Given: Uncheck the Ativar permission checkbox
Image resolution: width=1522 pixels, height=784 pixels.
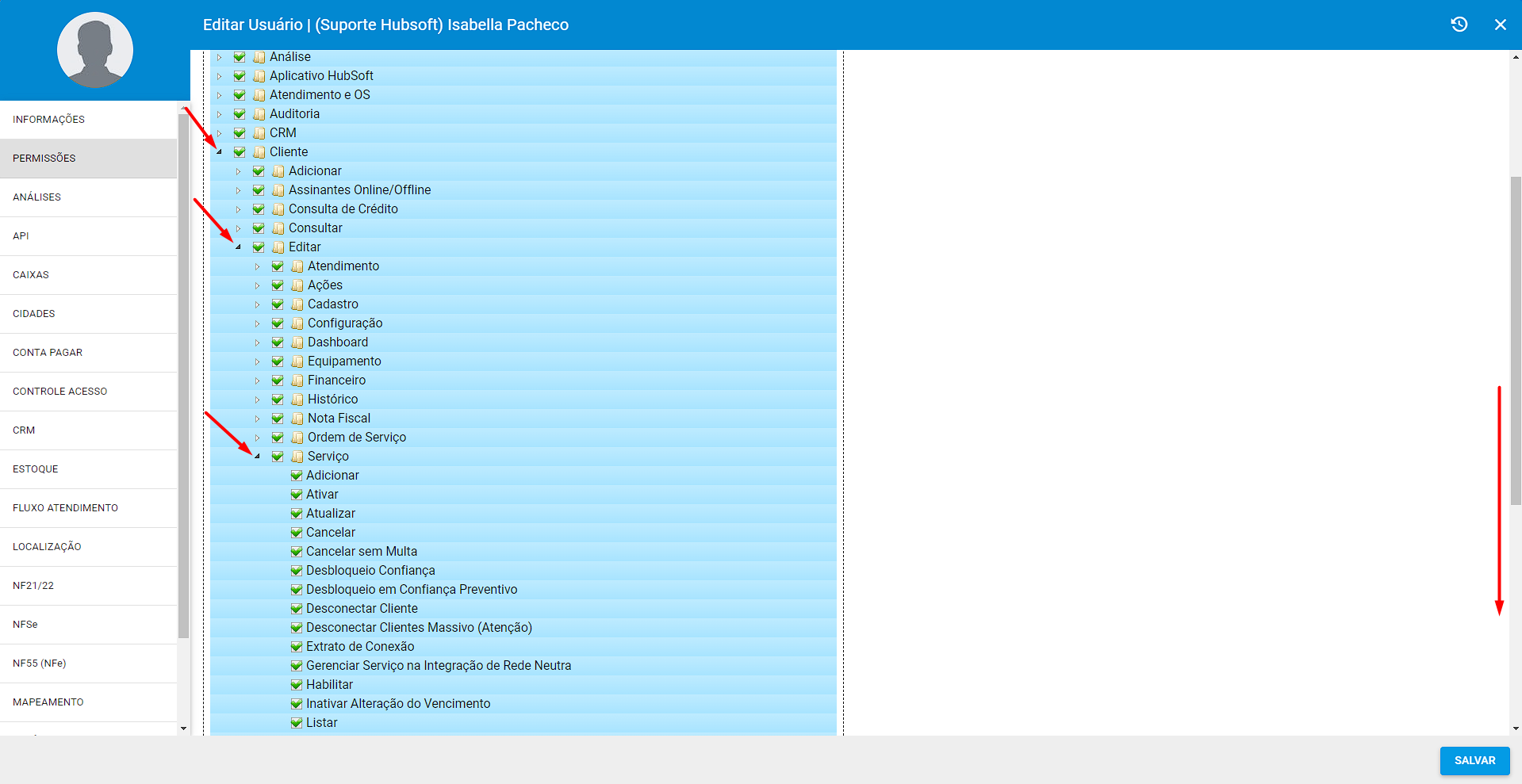Looking at the screenshot, I should (297, 495).
